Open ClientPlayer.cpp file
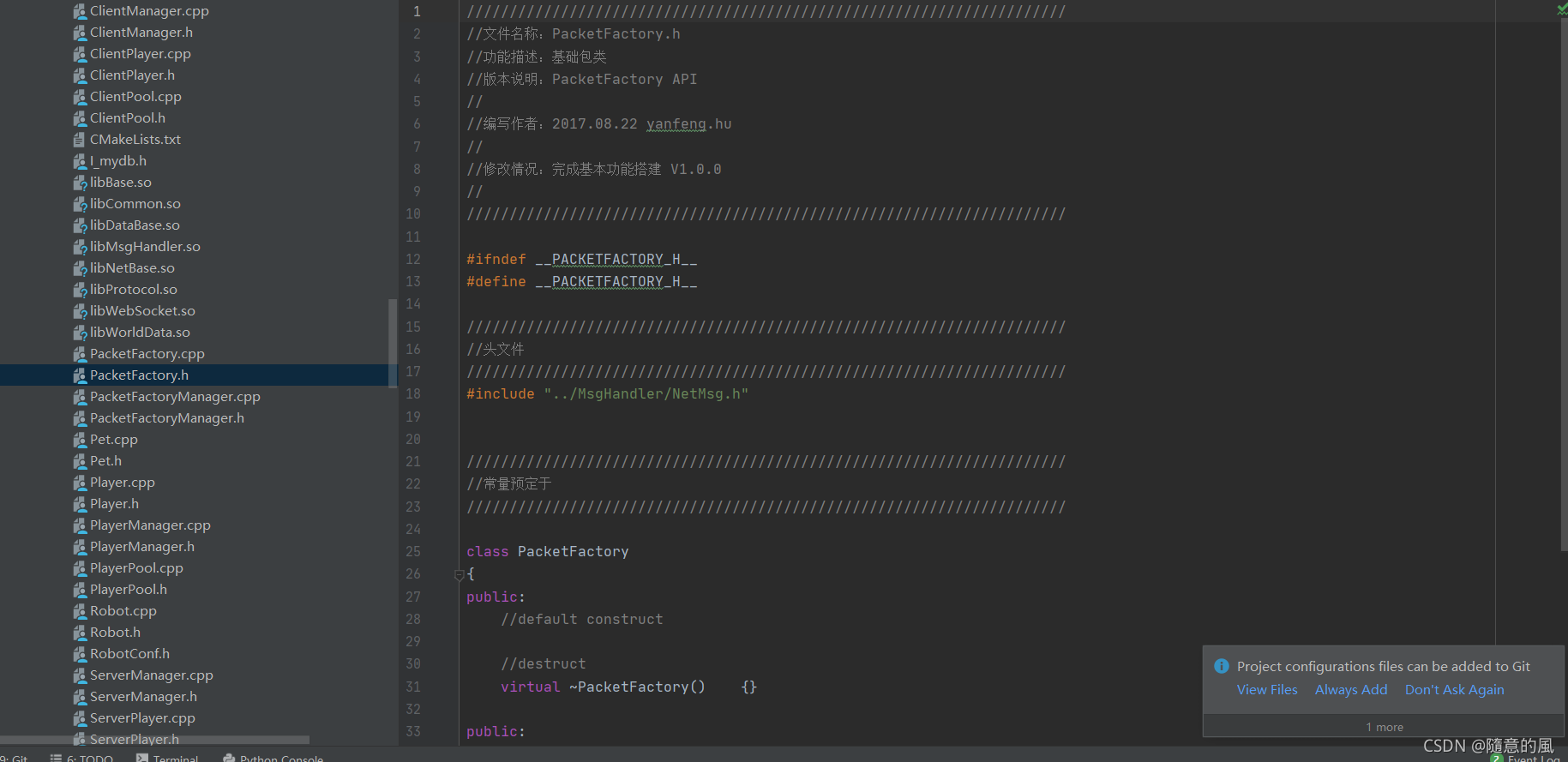Viewport: 1568px width, 762px height. tap(141, 54)
